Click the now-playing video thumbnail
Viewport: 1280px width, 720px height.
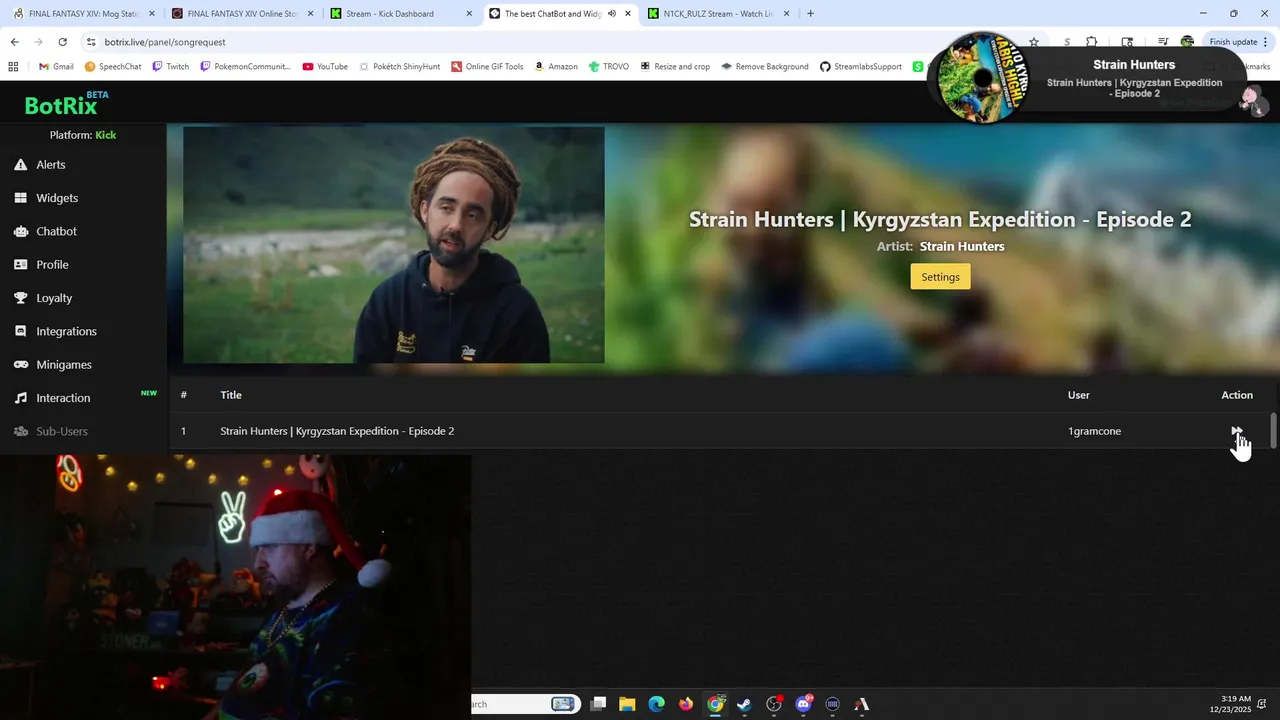point(394,245)
